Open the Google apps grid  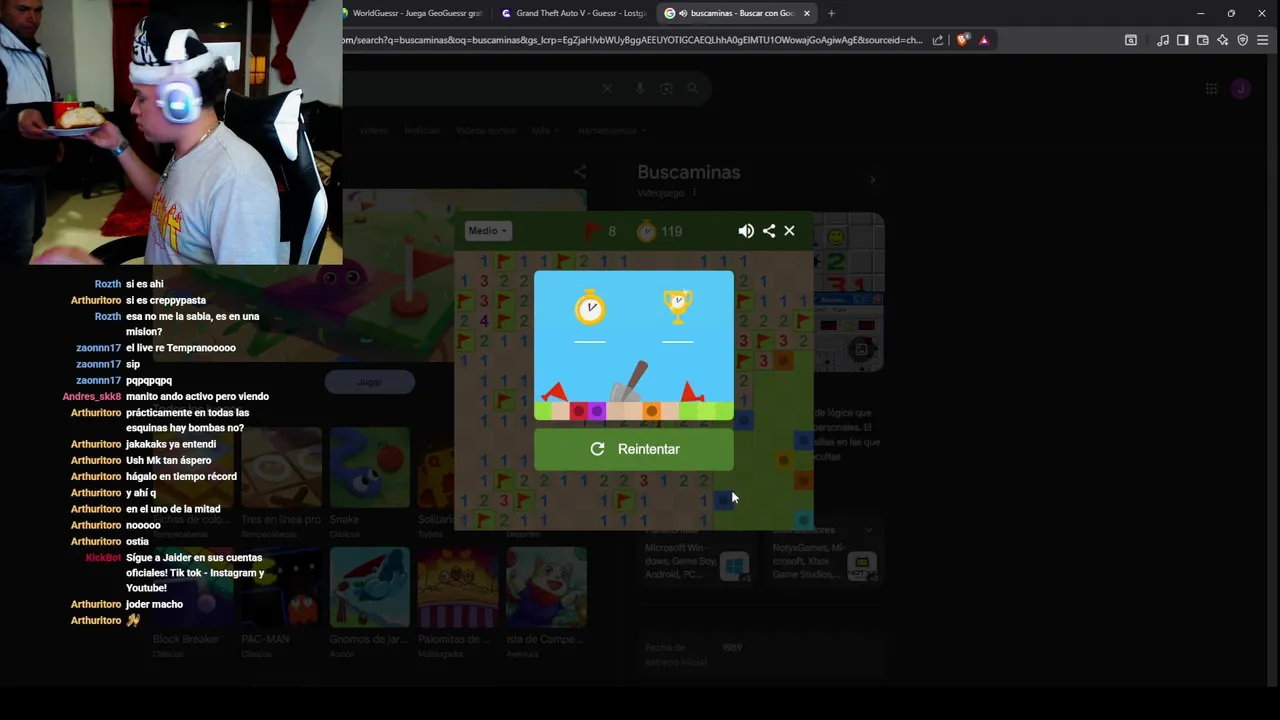pyautogui.click(x=1211, y=88)
